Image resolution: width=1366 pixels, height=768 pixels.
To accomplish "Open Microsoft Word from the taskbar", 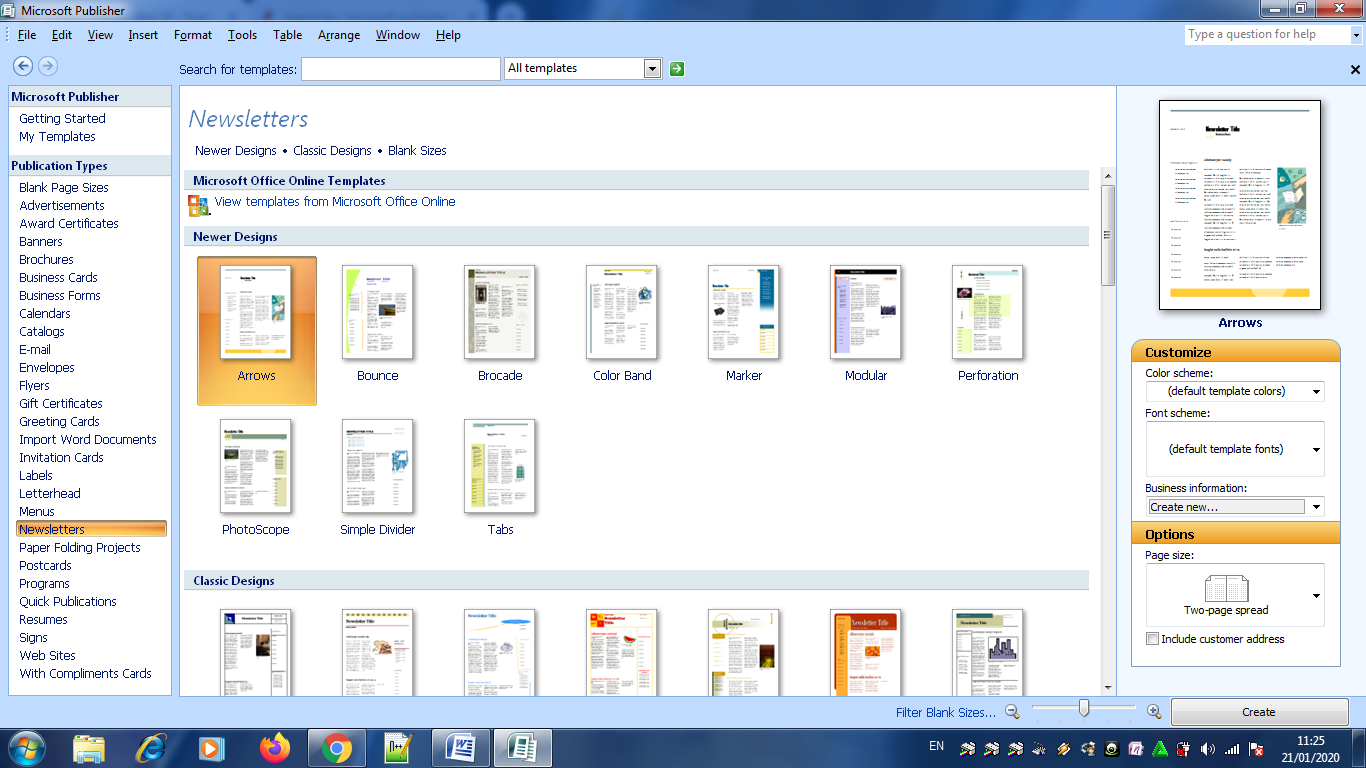I will [x=461, y=747].
